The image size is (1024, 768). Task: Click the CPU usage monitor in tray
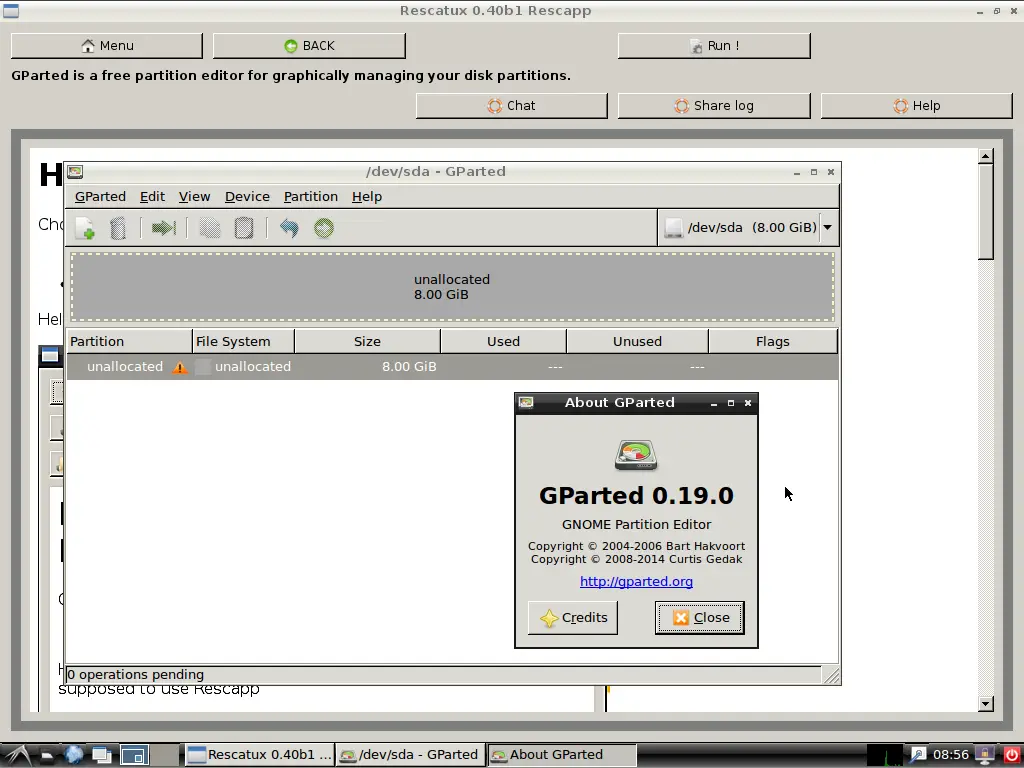885,756
